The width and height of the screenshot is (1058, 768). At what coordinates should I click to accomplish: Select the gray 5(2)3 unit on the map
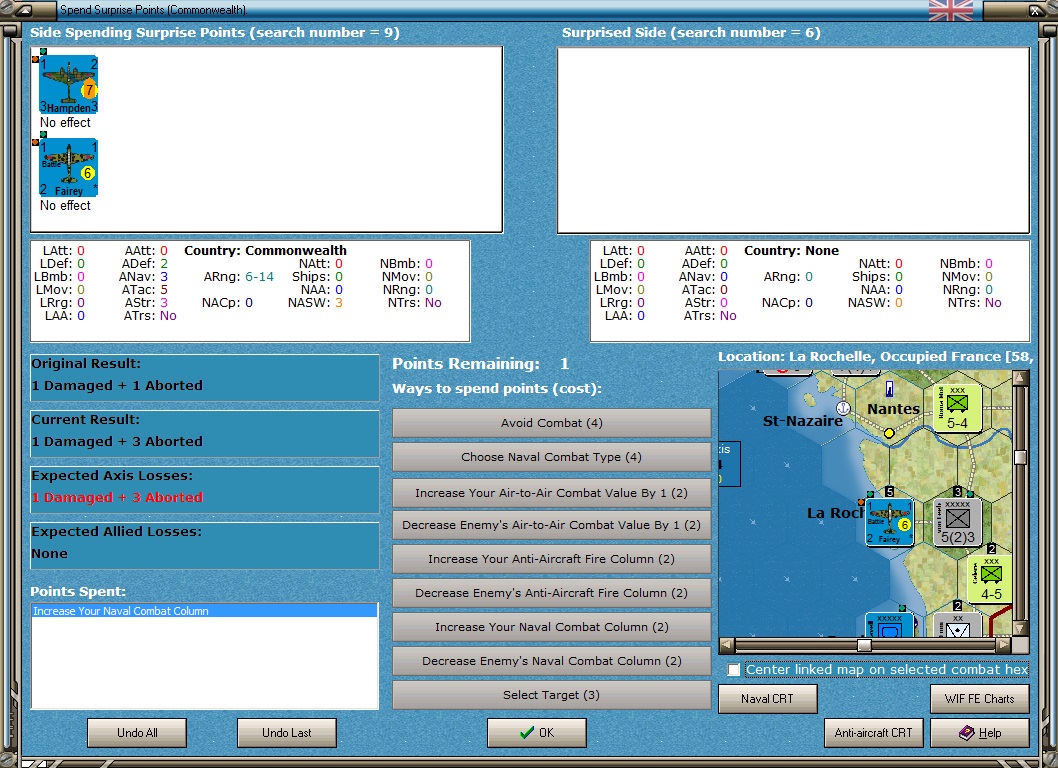[x=957, y=522]
